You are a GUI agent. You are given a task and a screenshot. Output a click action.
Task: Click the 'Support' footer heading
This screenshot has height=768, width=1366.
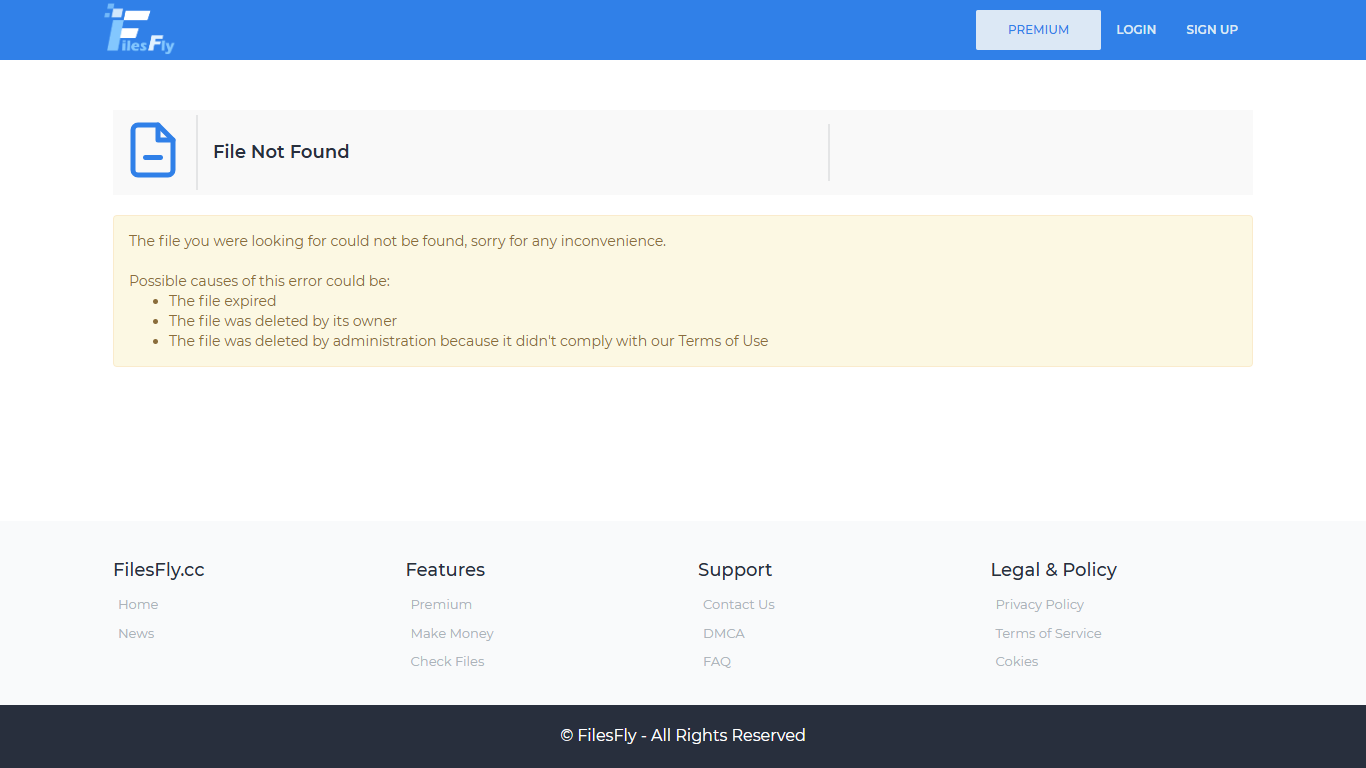[x=735, y=570]
